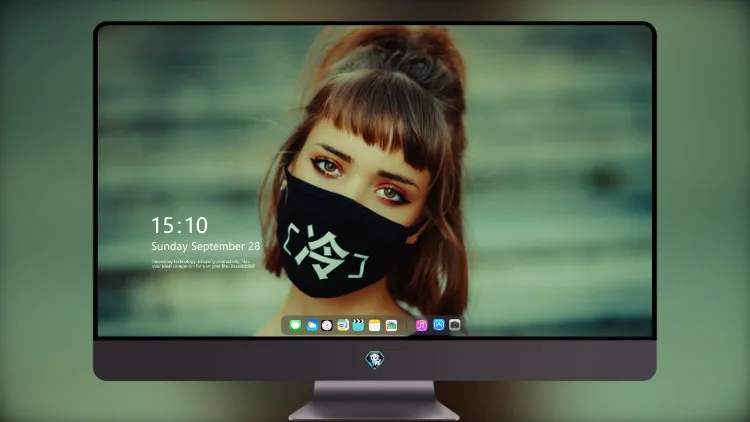Click the logo badge on monitor chin
Screen dimensions: 750x422
click(375, 360)
